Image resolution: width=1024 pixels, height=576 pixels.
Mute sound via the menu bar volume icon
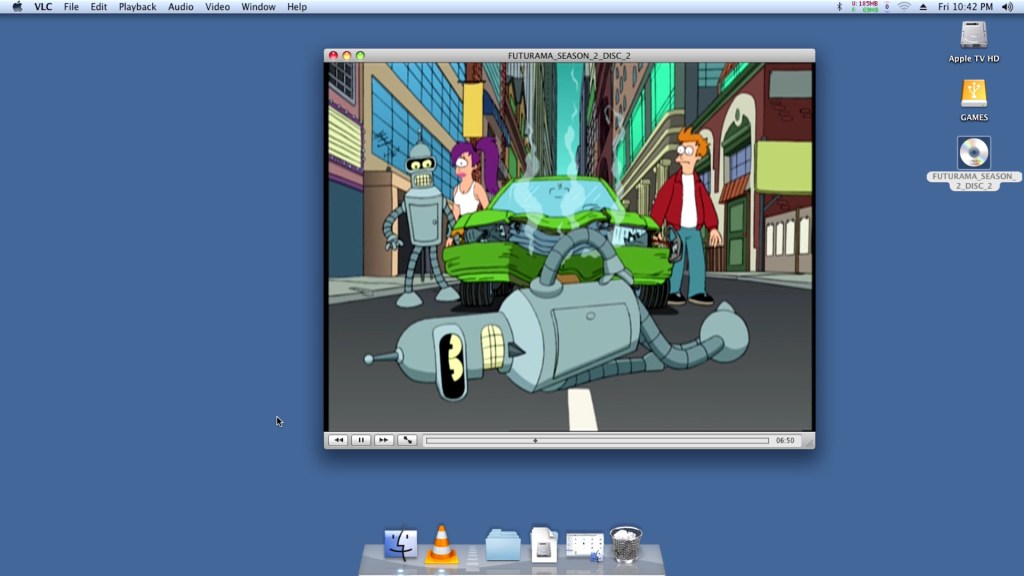pyautogui.click(x=1006, y=7)
